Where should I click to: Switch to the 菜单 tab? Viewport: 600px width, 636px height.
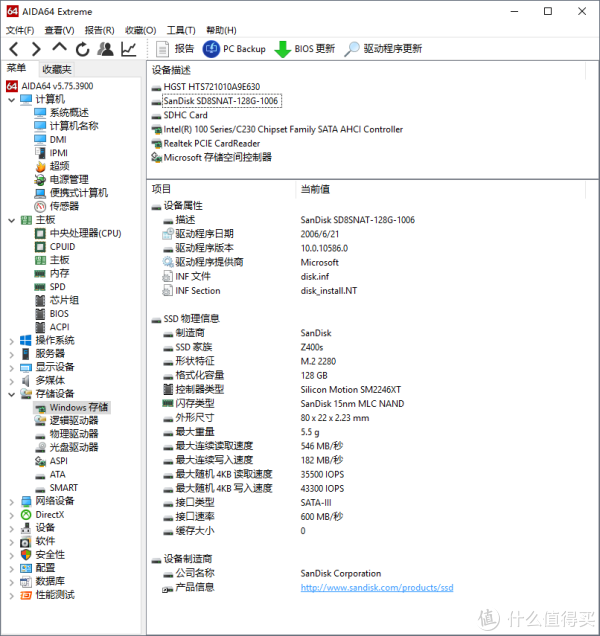17,68
